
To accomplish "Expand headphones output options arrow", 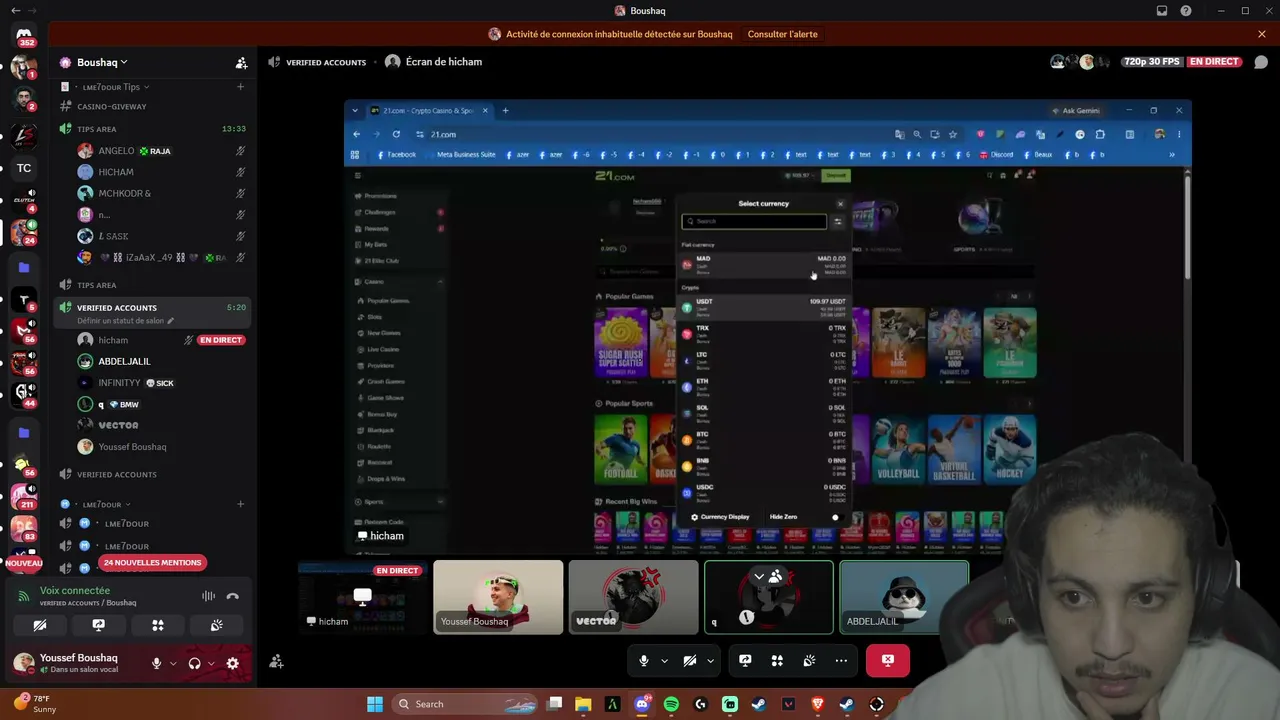I will click(x=210, y=663).
